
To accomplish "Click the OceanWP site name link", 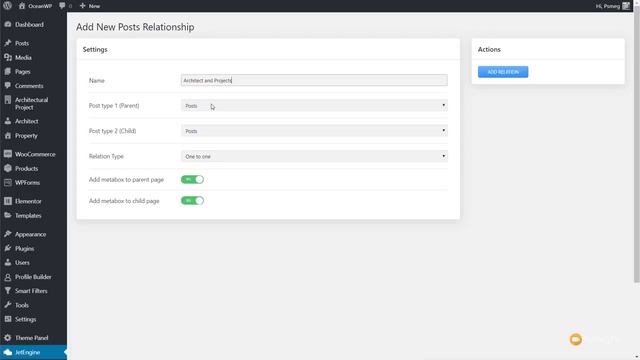I will click(40, 6).
